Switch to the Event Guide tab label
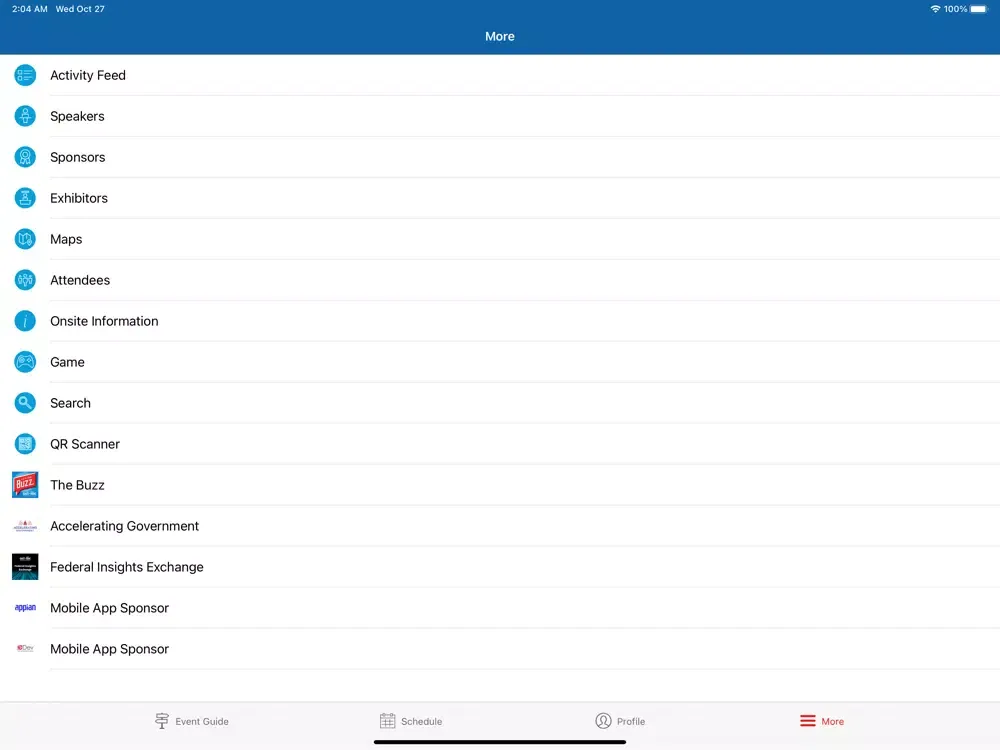This screenshot has height=750, width=1000. pos(202,721)
